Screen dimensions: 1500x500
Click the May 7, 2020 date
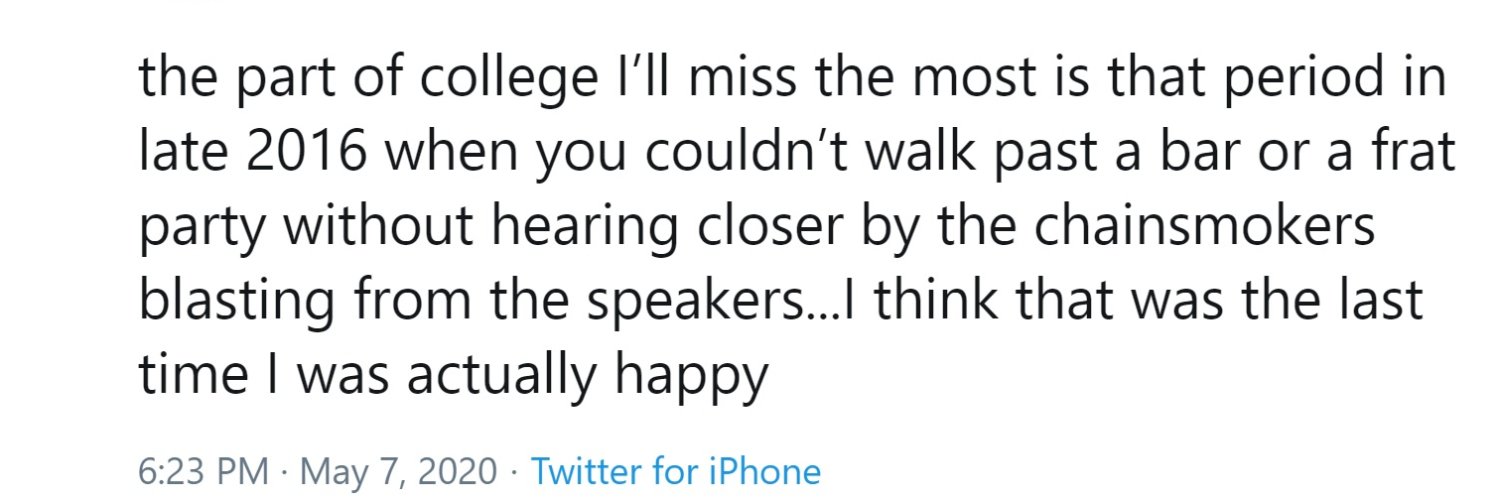click(398, 472)
